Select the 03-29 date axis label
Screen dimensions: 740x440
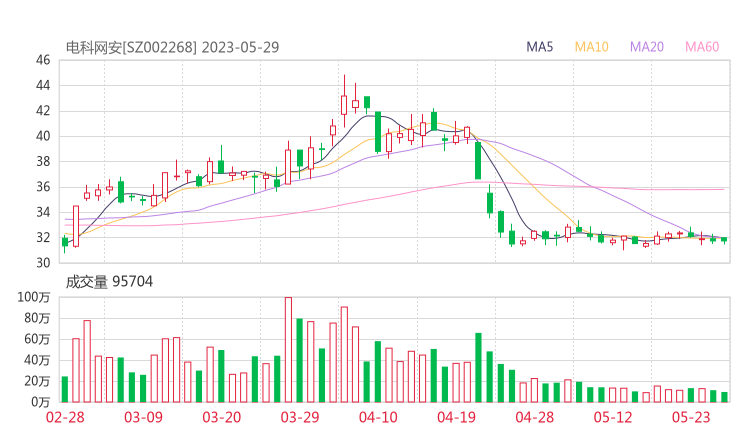(x=300, y=417)
